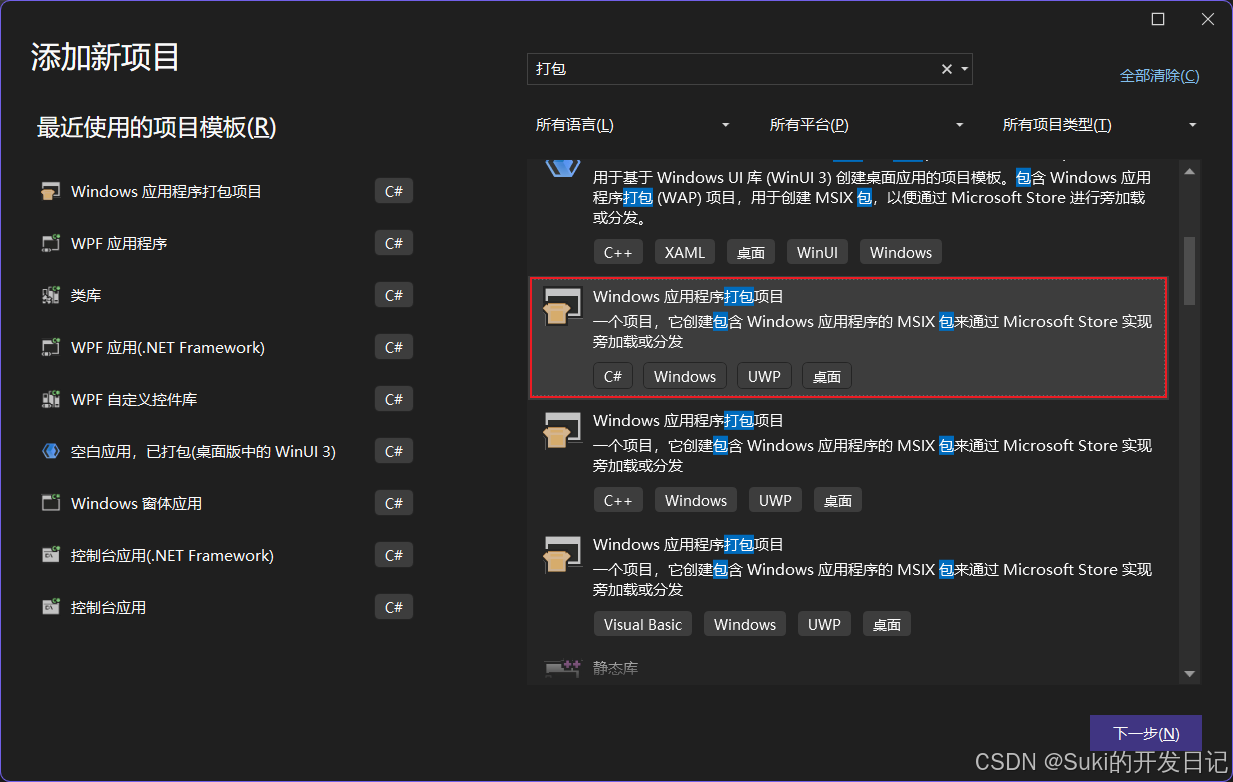The height and width of the screenshot is (782, 1233).
Task: Select recent template Windows 应用程序打包项目
Action: coord(227,191)
